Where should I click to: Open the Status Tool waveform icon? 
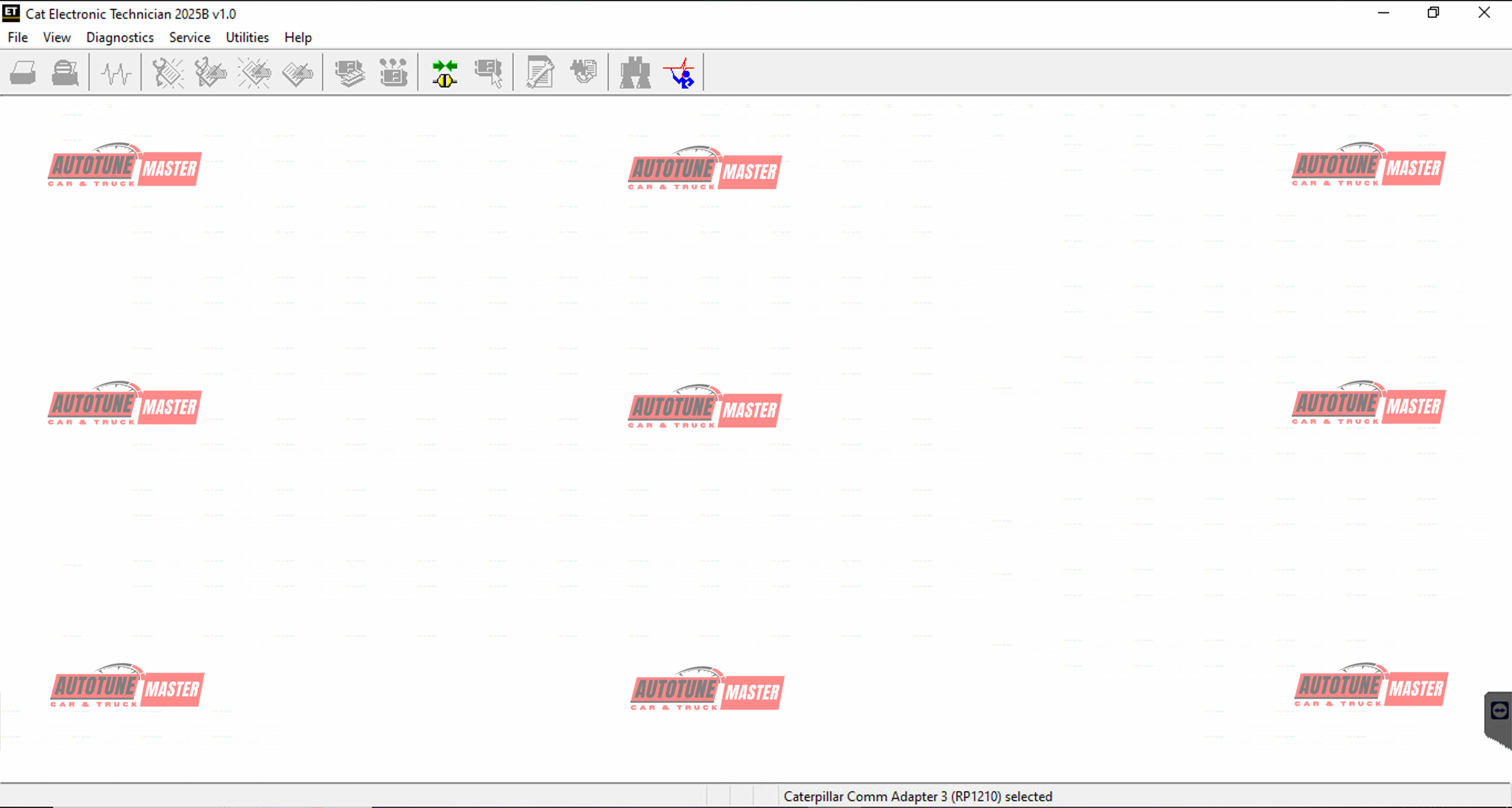(116, 73)
